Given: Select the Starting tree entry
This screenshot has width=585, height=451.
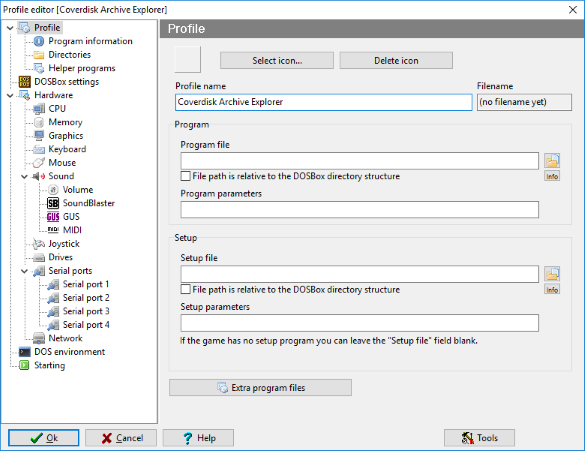Looking at the screenshot, I should 49,365.
